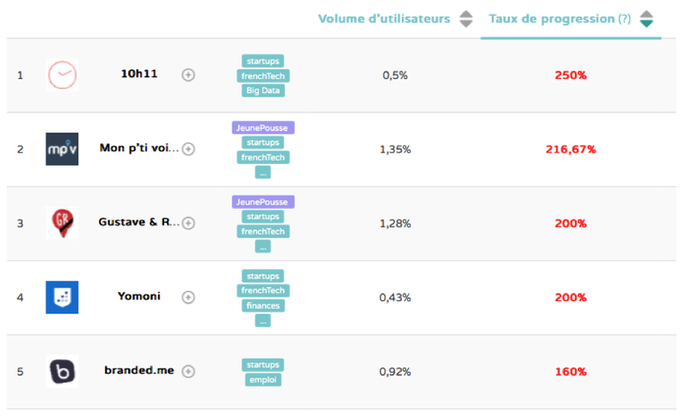Click the plus icon beside 10h11
The width and height of the screenshot is (680, 416).
tap(188, 75)
